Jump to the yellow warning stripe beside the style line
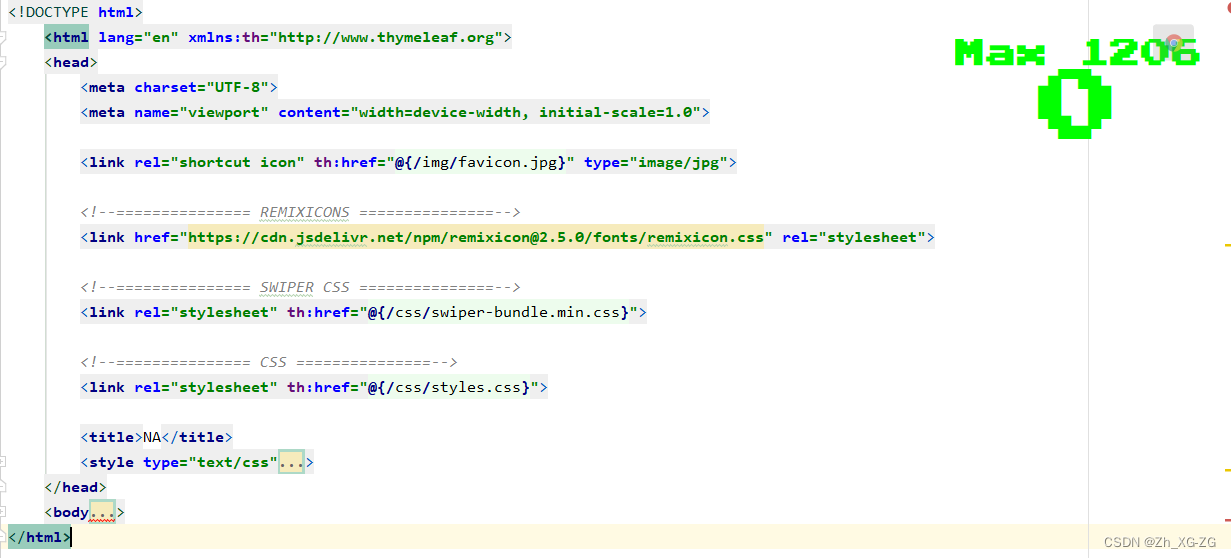1231x558 pixels. pos(1227,469)
